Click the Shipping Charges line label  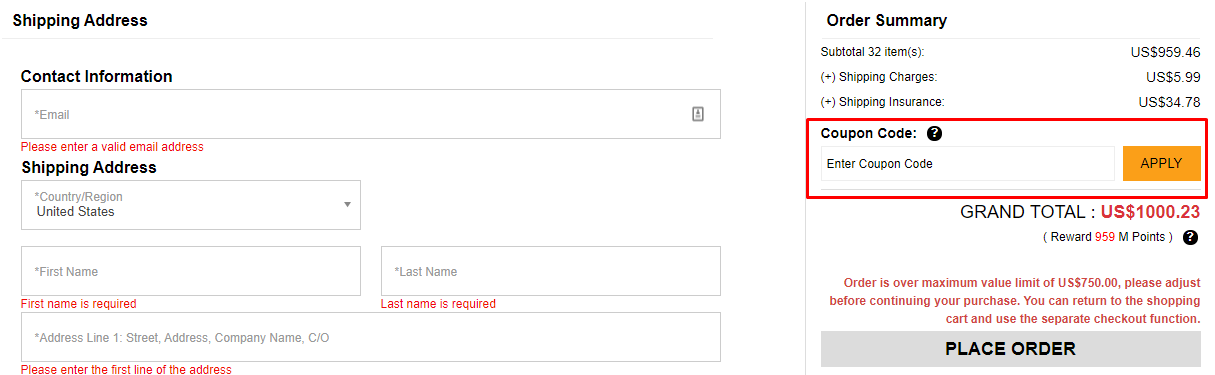pos(879,76)
